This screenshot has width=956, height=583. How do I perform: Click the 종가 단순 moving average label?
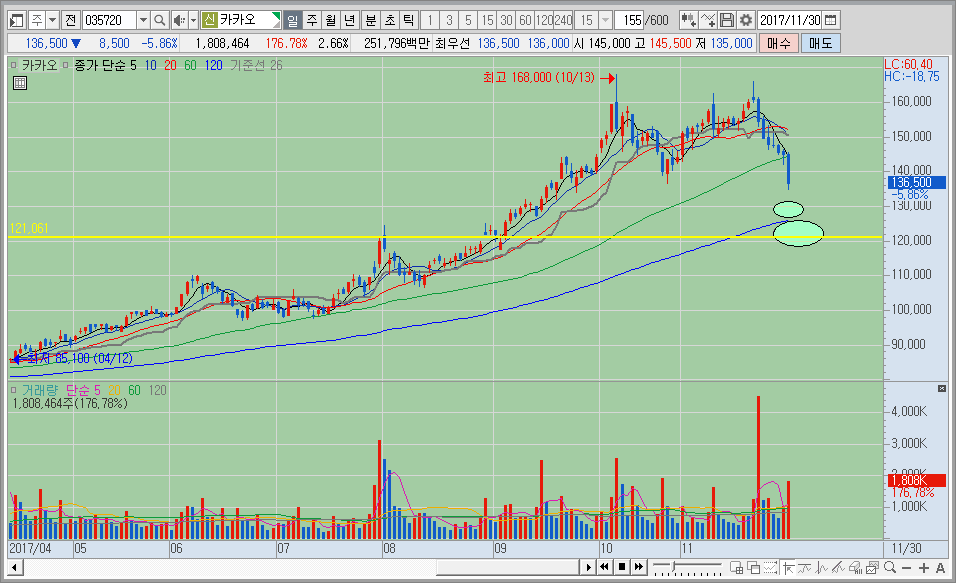pyautogui.click(x=101, y=65)
